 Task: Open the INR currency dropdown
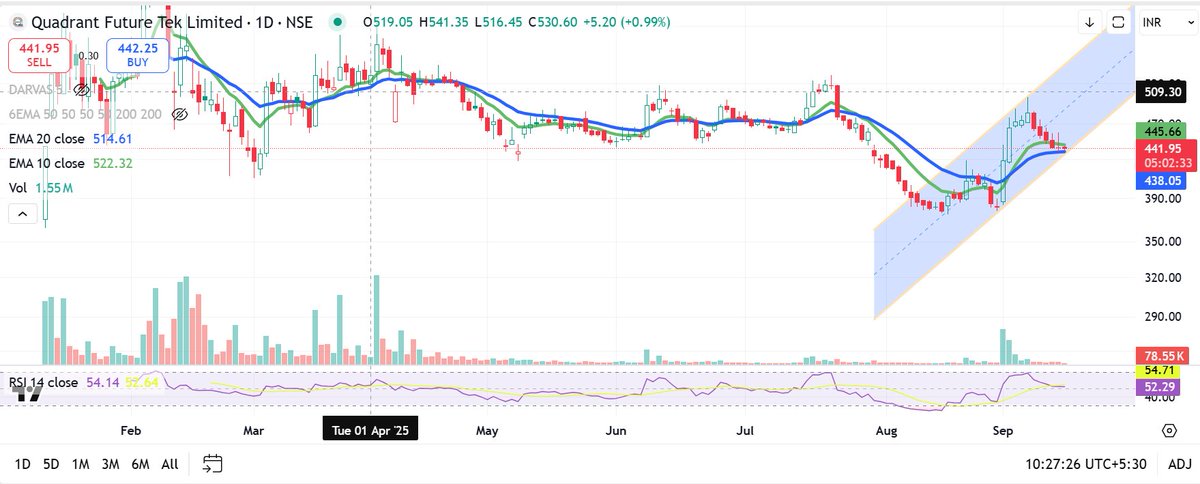point(1166,21)
